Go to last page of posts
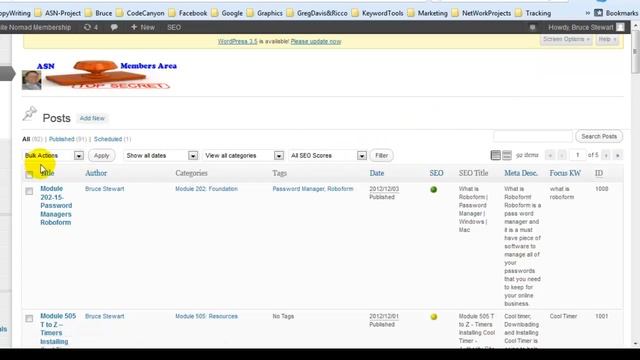640x360 pixels. [618, 155]
